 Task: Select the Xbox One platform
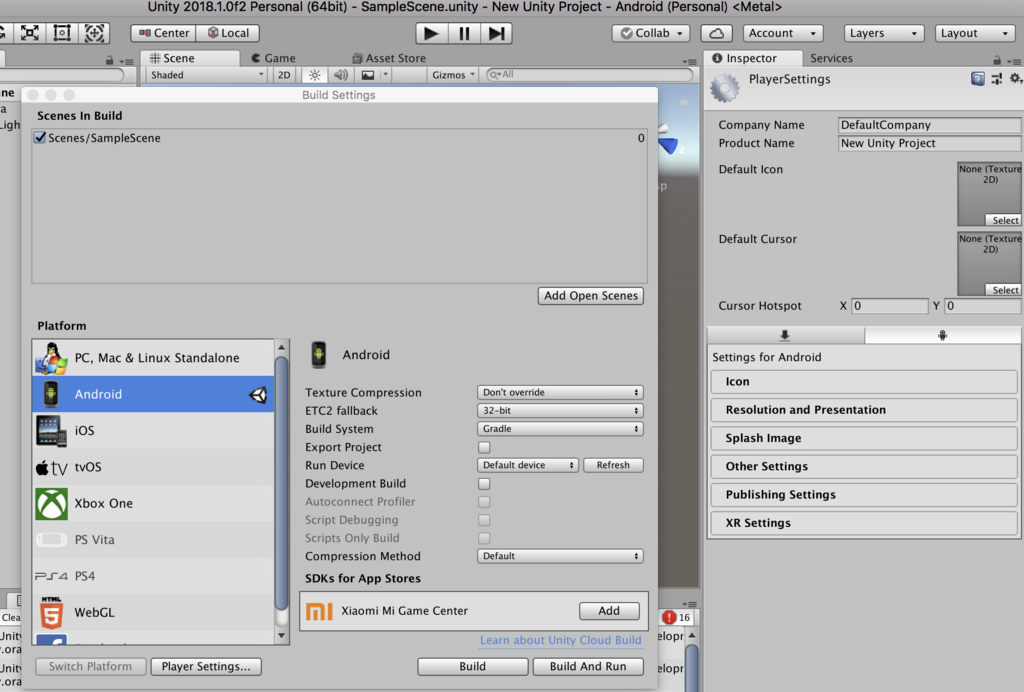coord(153,503)
